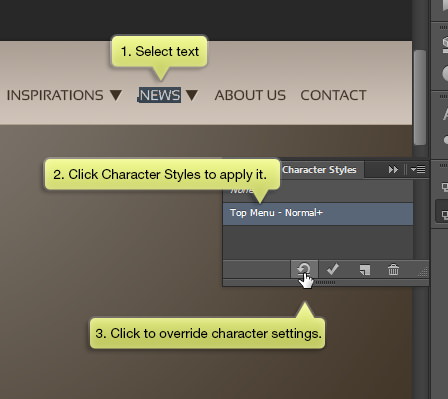Open the Character Styles panel flyout menu
448x399 pixels.
click(x=418, y=170)
